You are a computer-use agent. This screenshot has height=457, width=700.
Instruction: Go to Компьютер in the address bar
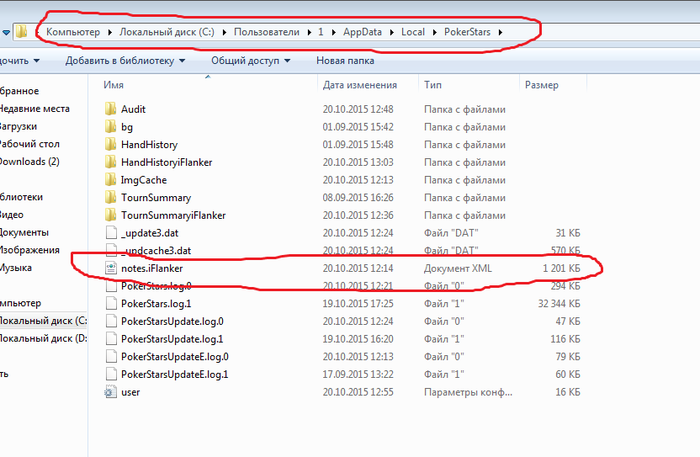(x=73, y=32)
